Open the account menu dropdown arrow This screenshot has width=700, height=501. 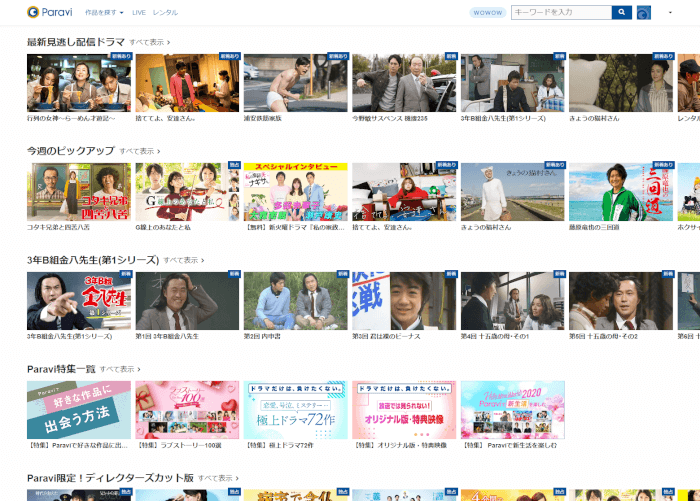(x=670, y=12)
